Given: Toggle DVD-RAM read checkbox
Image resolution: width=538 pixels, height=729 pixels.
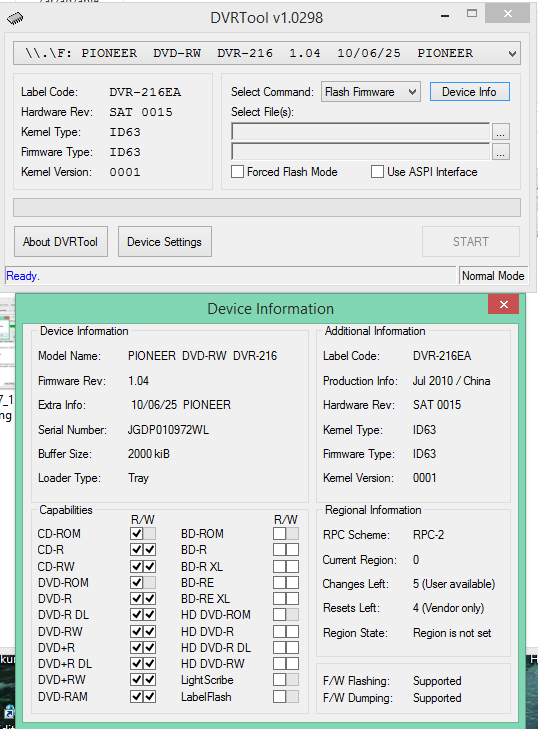Looking at the screenshot, I should point(137,696).
